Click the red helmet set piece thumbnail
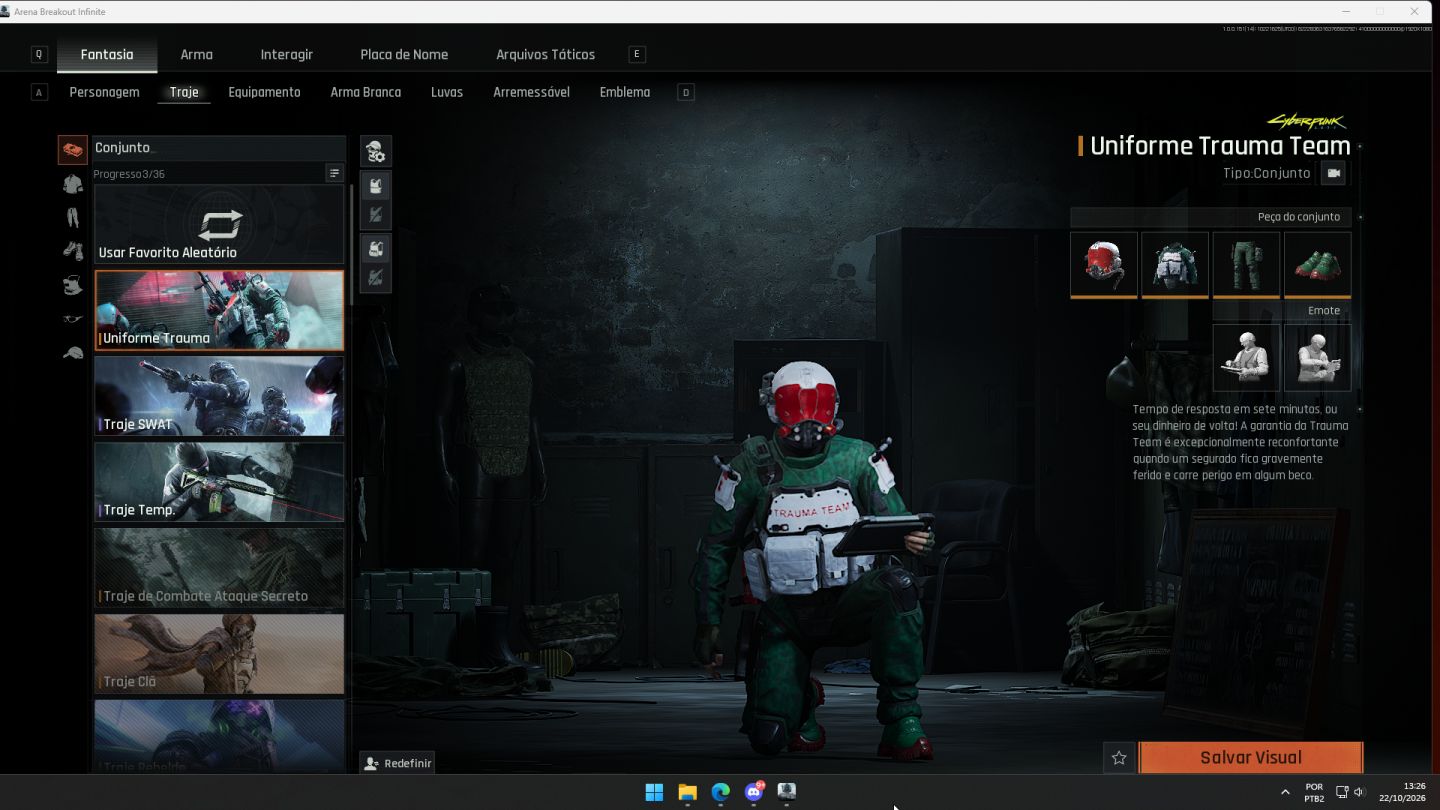The width and height of the screenshot is (1440, 810). (x=1104, y=265)
